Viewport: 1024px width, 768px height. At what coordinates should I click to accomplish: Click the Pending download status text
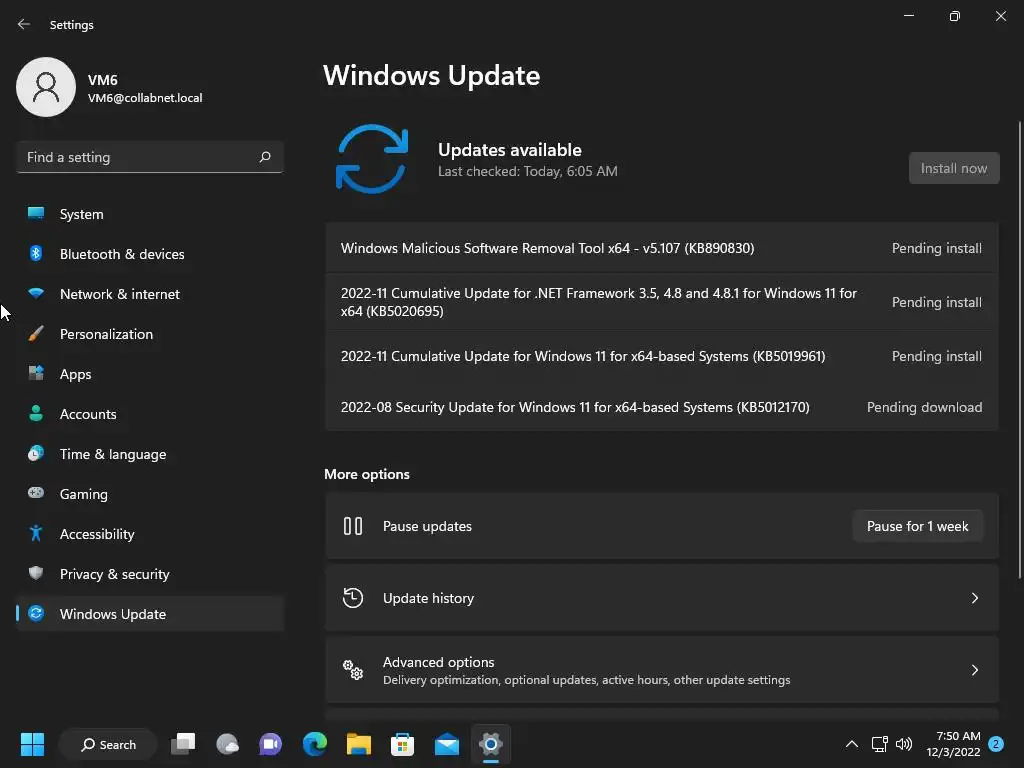924,407
